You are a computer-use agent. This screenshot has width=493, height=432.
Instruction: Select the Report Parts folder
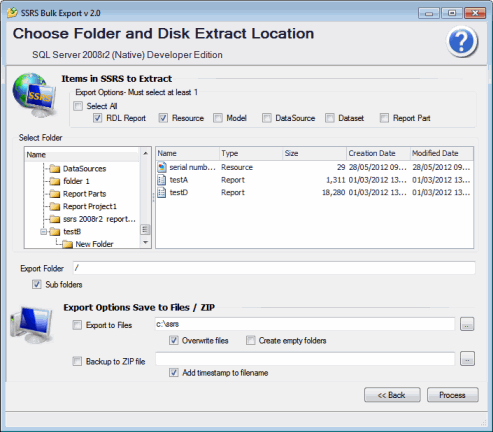(85, 194)
